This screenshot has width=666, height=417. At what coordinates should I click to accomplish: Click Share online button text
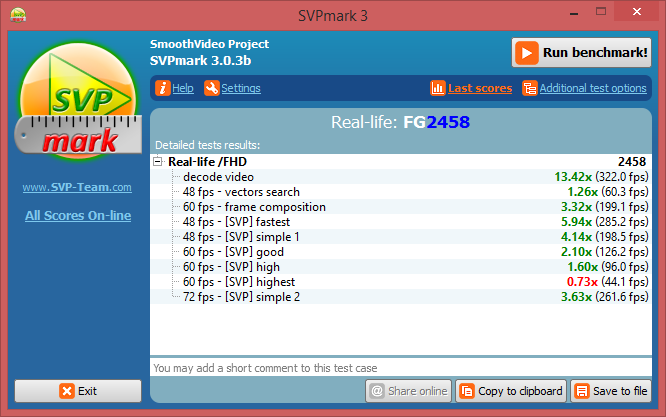(x=418, y=391)
